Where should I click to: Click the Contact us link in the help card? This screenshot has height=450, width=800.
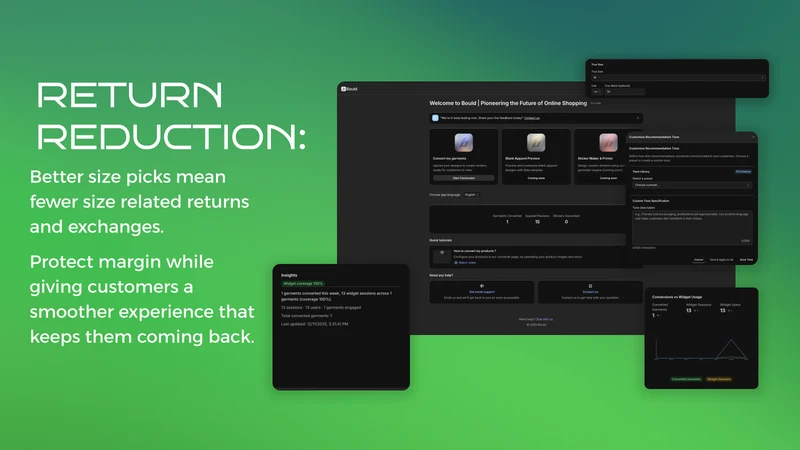pos(590,292)
